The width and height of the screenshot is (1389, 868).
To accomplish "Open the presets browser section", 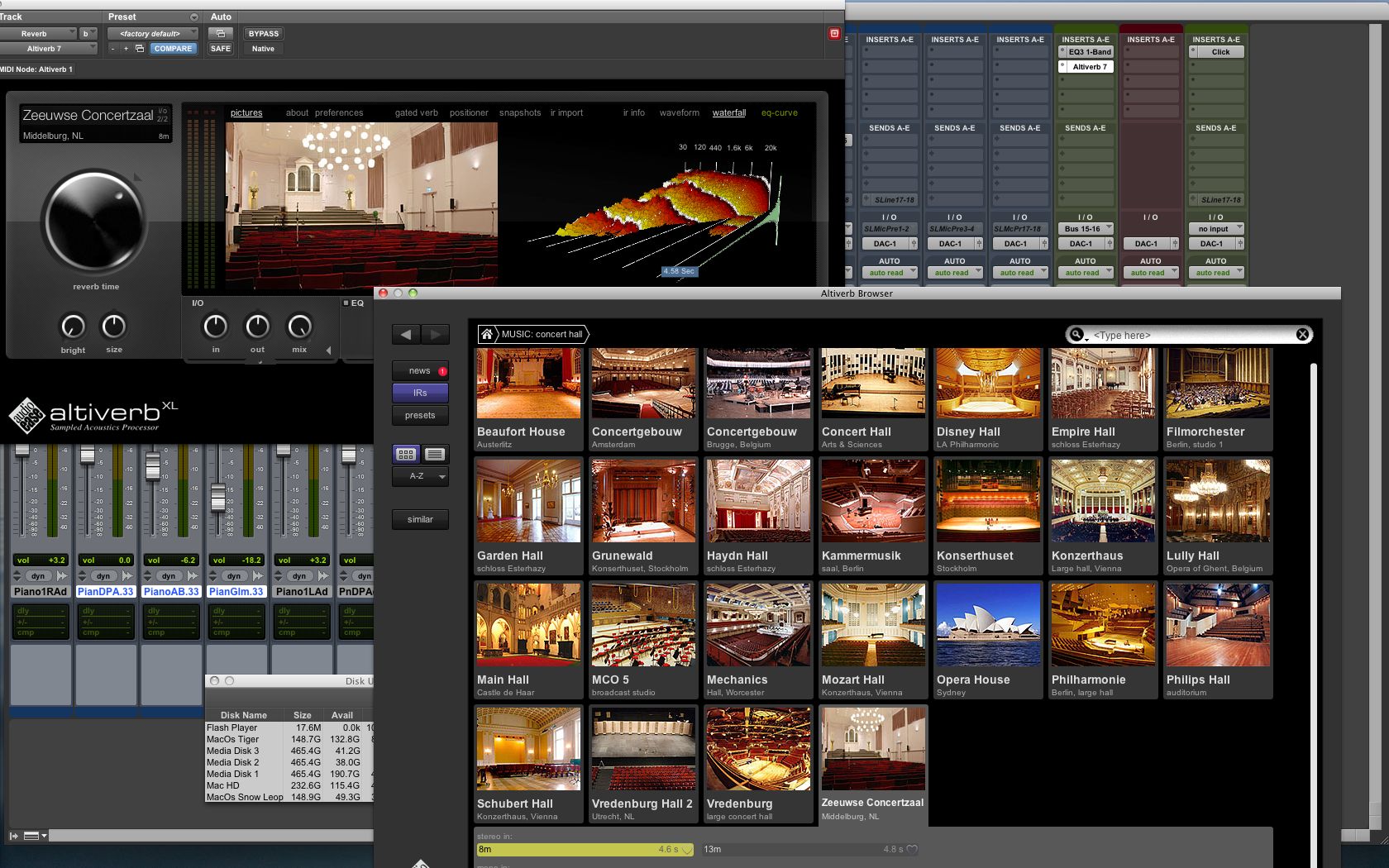I will click(420, 416).
